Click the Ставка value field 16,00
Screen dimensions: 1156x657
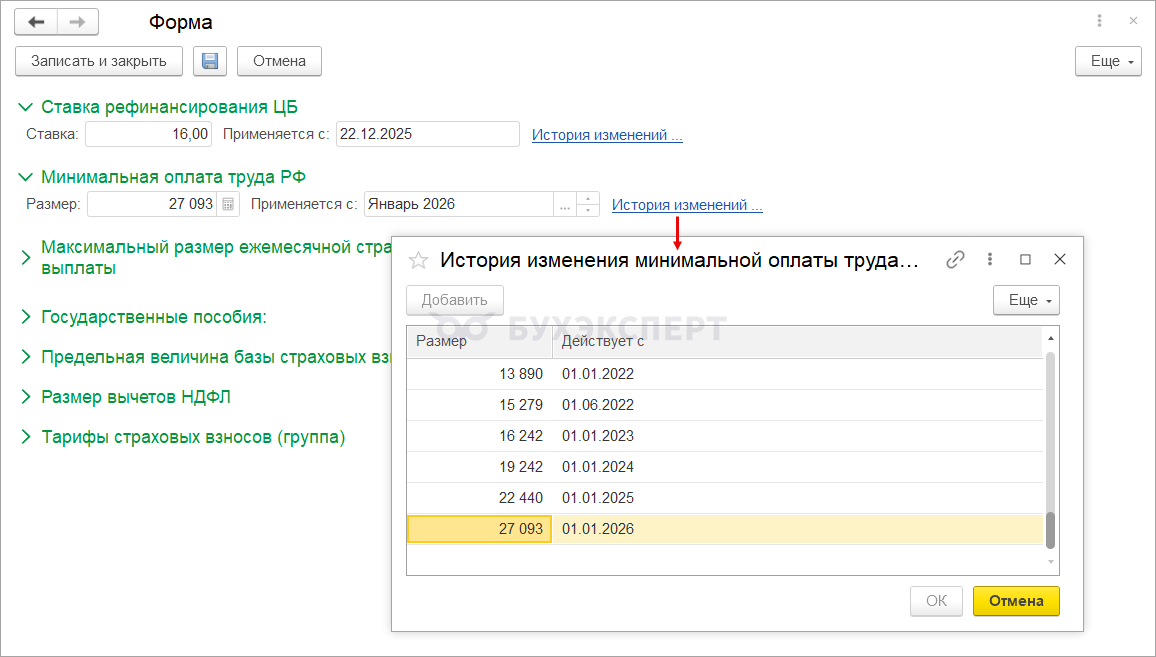tap(148, 134)
